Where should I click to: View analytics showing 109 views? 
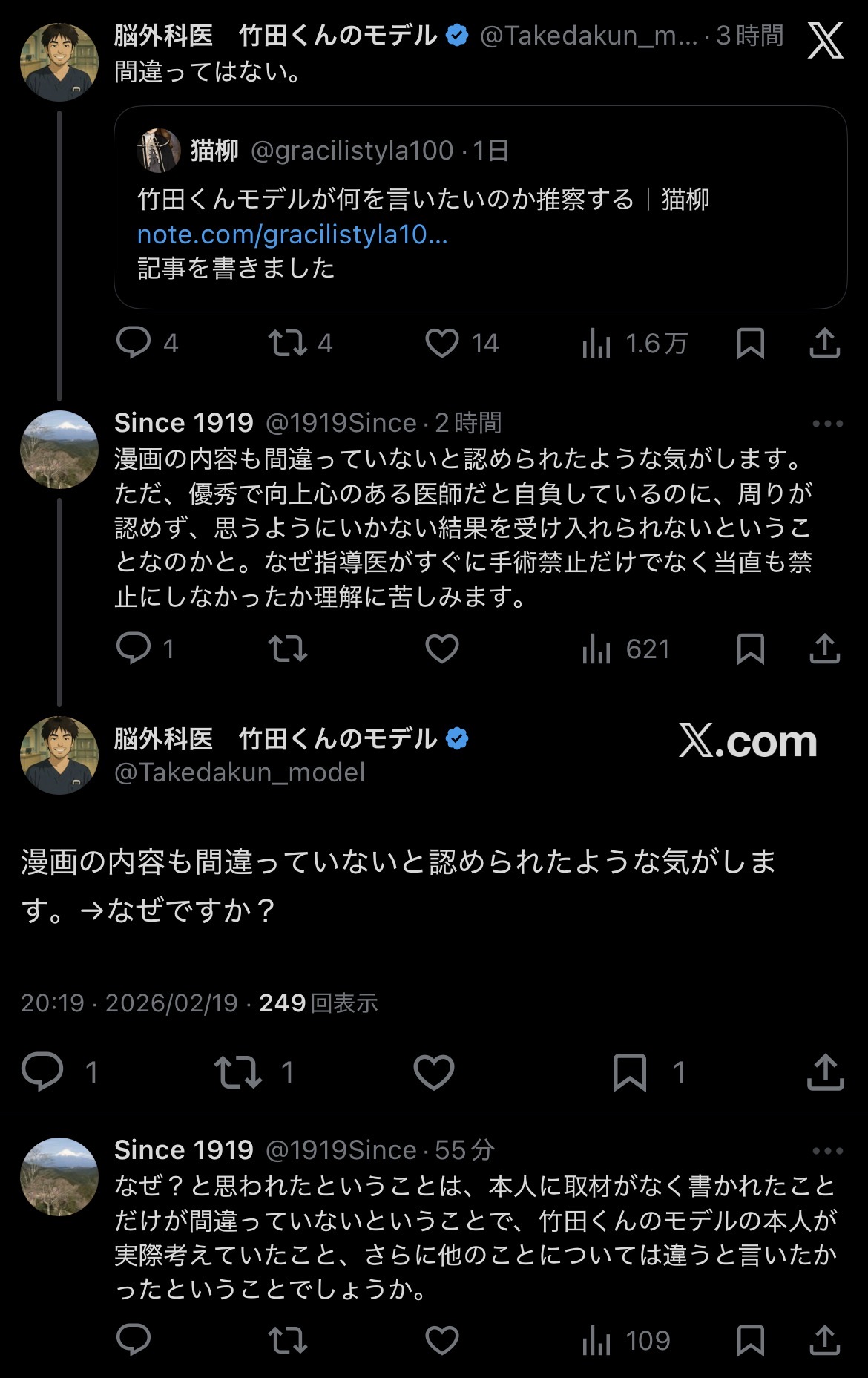pyautogui.click(x=596, y=1340)
